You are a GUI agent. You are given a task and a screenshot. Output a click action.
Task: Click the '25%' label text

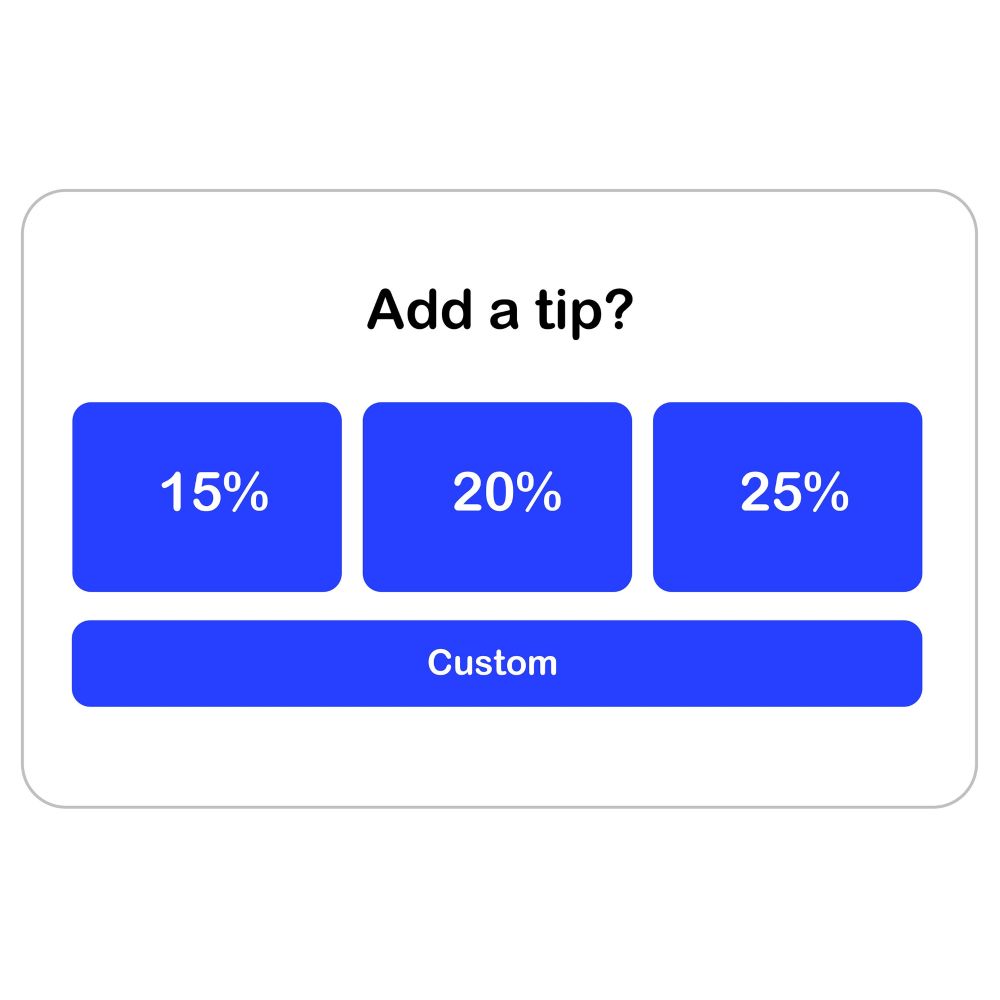[x=795, y=492]
